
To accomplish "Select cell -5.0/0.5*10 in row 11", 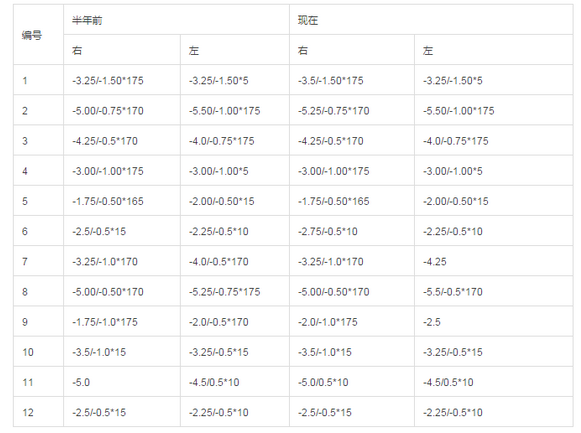I will 352,382.
